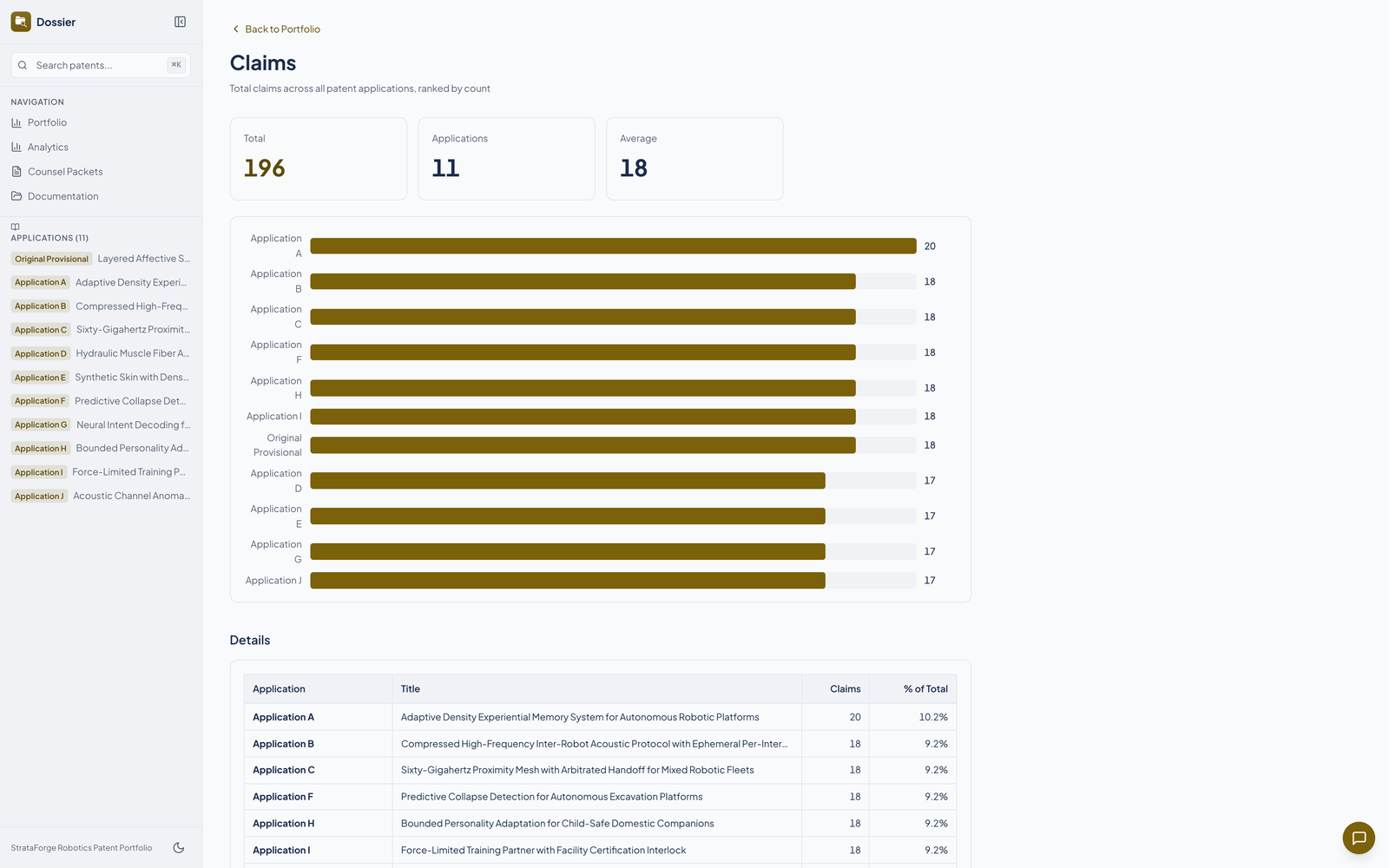Click the Dossier logo icon
This screenshot has width=1389, height=868.
(x=21, y=22)
